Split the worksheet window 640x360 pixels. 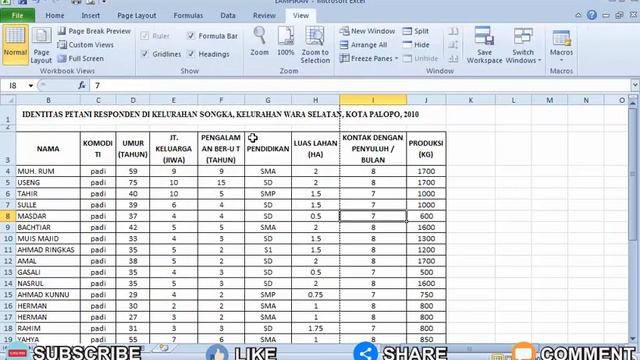(x=416, y=31)
